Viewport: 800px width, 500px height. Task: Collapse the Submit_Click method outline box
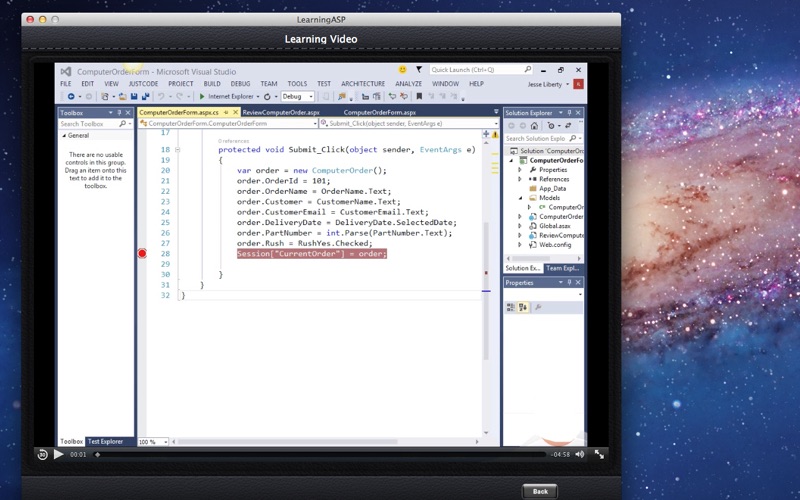(x=178, y=150)
